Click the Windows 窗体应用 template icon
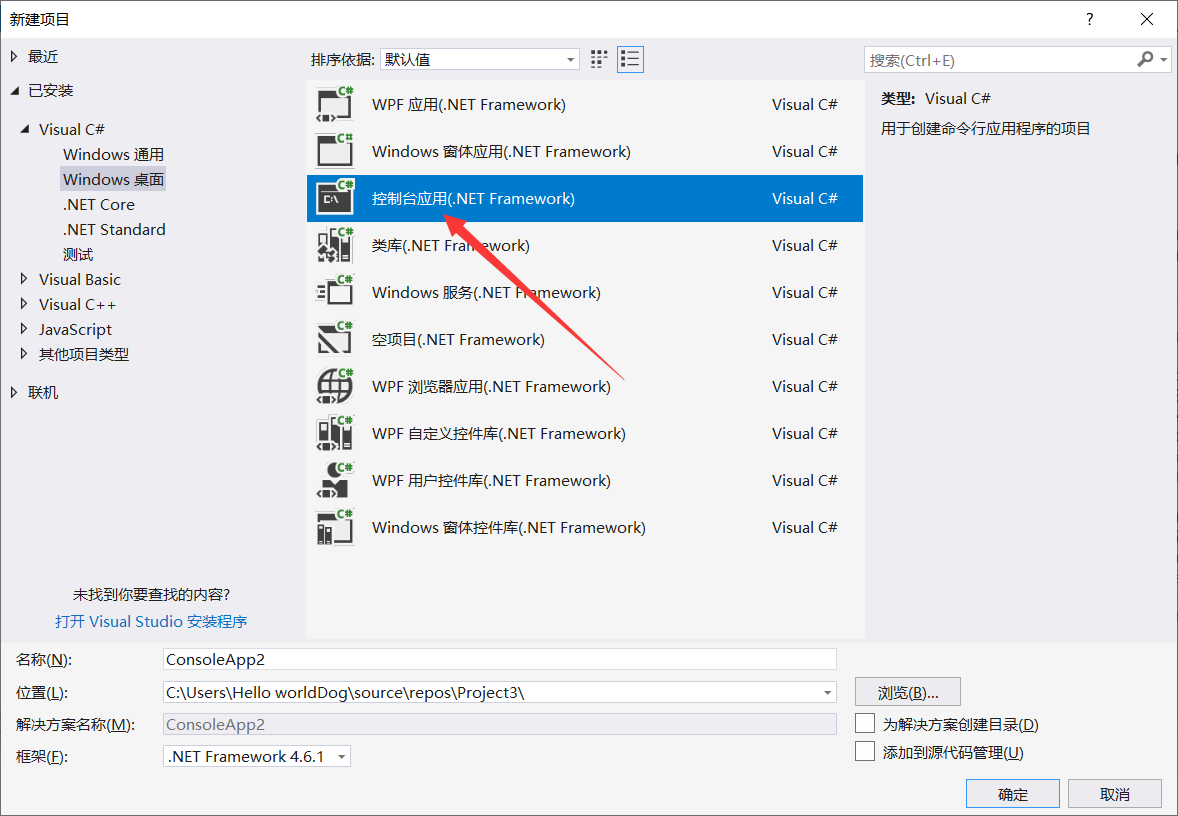 pos(334,151)
